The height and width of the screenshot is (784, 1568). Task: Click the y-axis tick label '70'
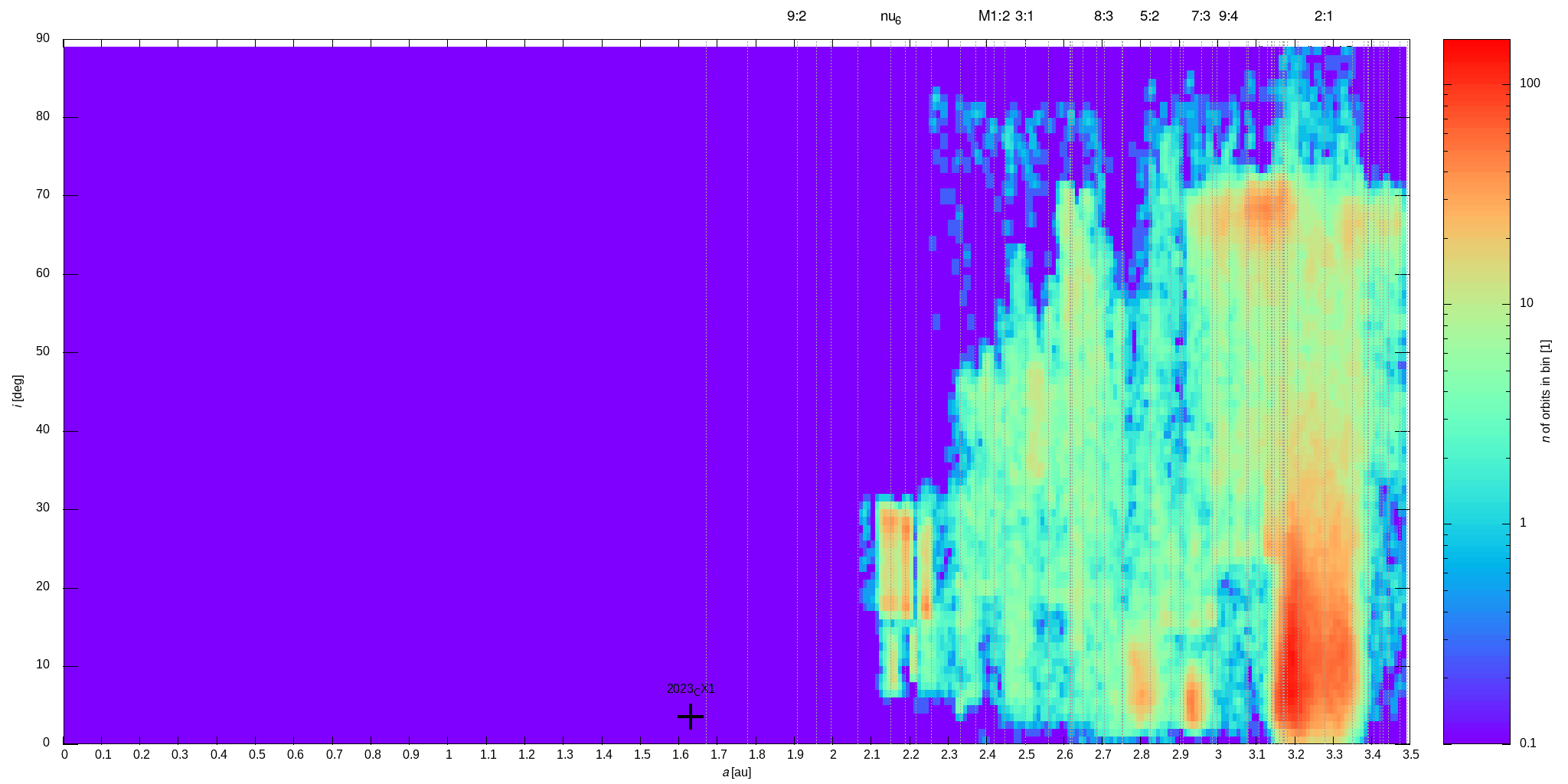pyautogui.click(x=42, y=194)
